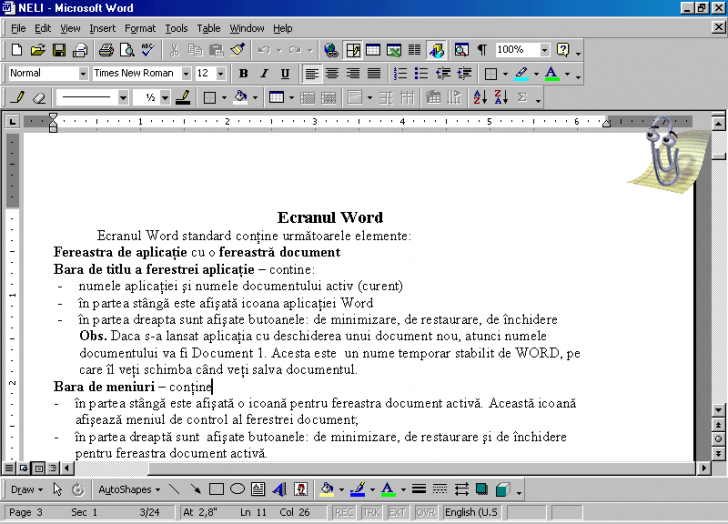
Task: Apply a shadow style to the shape
Action: [x=482, y=489]
